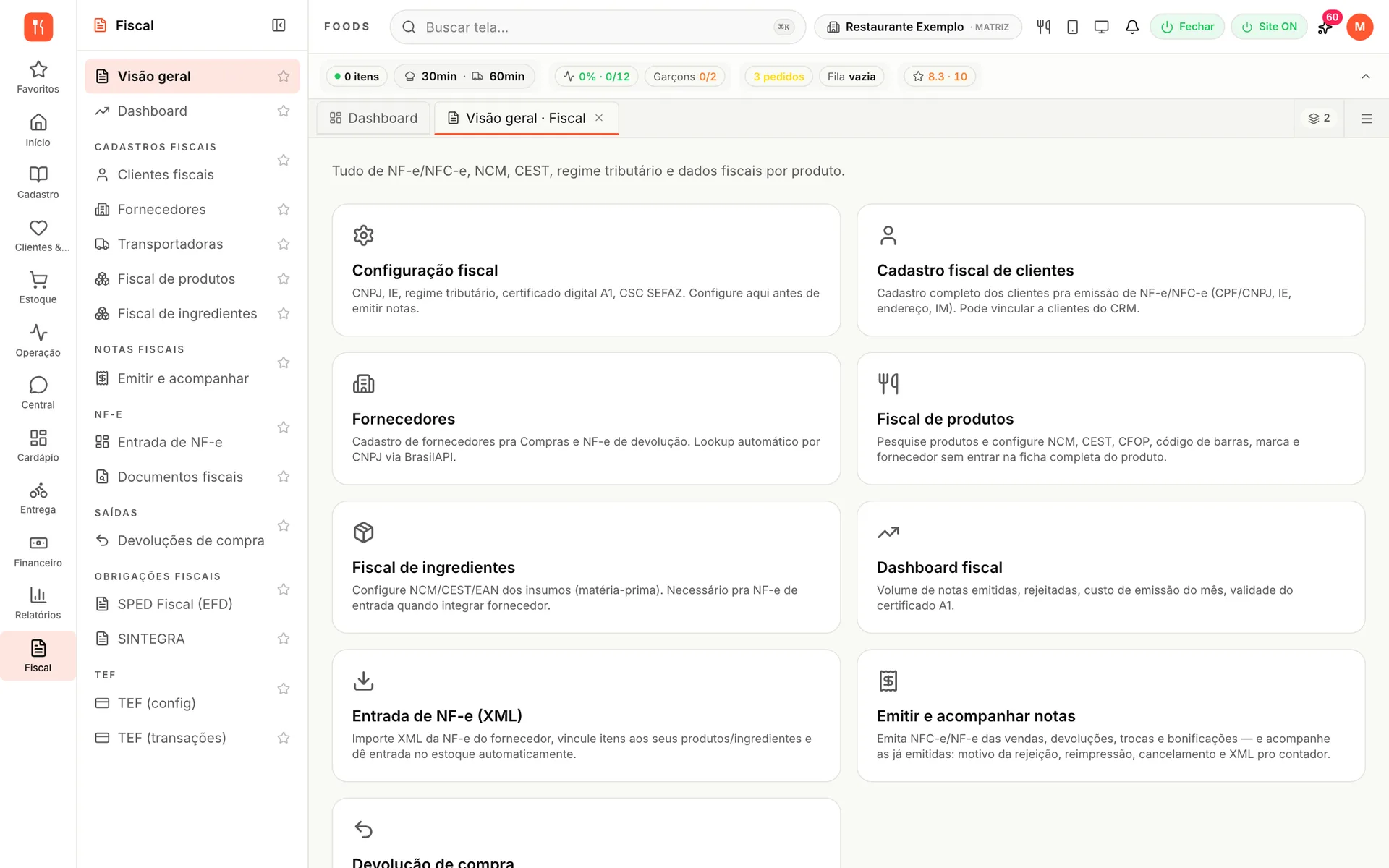Click the monitor icon in header

[x=1101, y=27]
